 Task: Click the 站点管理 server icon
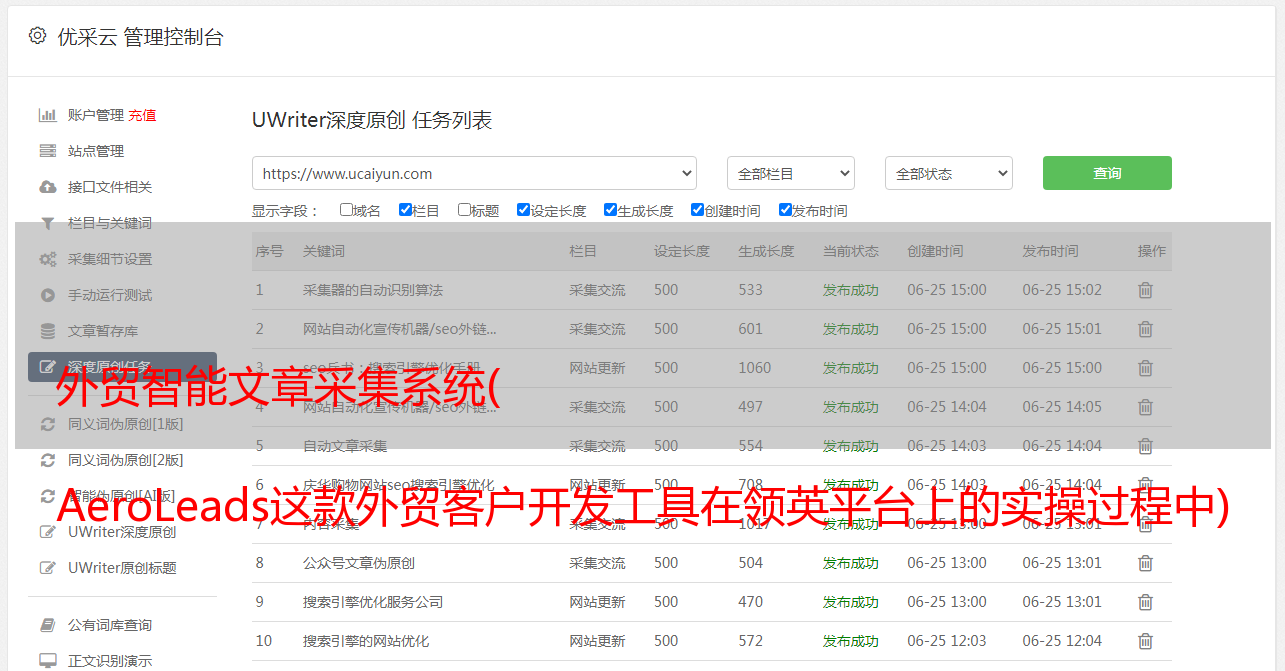click(x=47, y=151)
